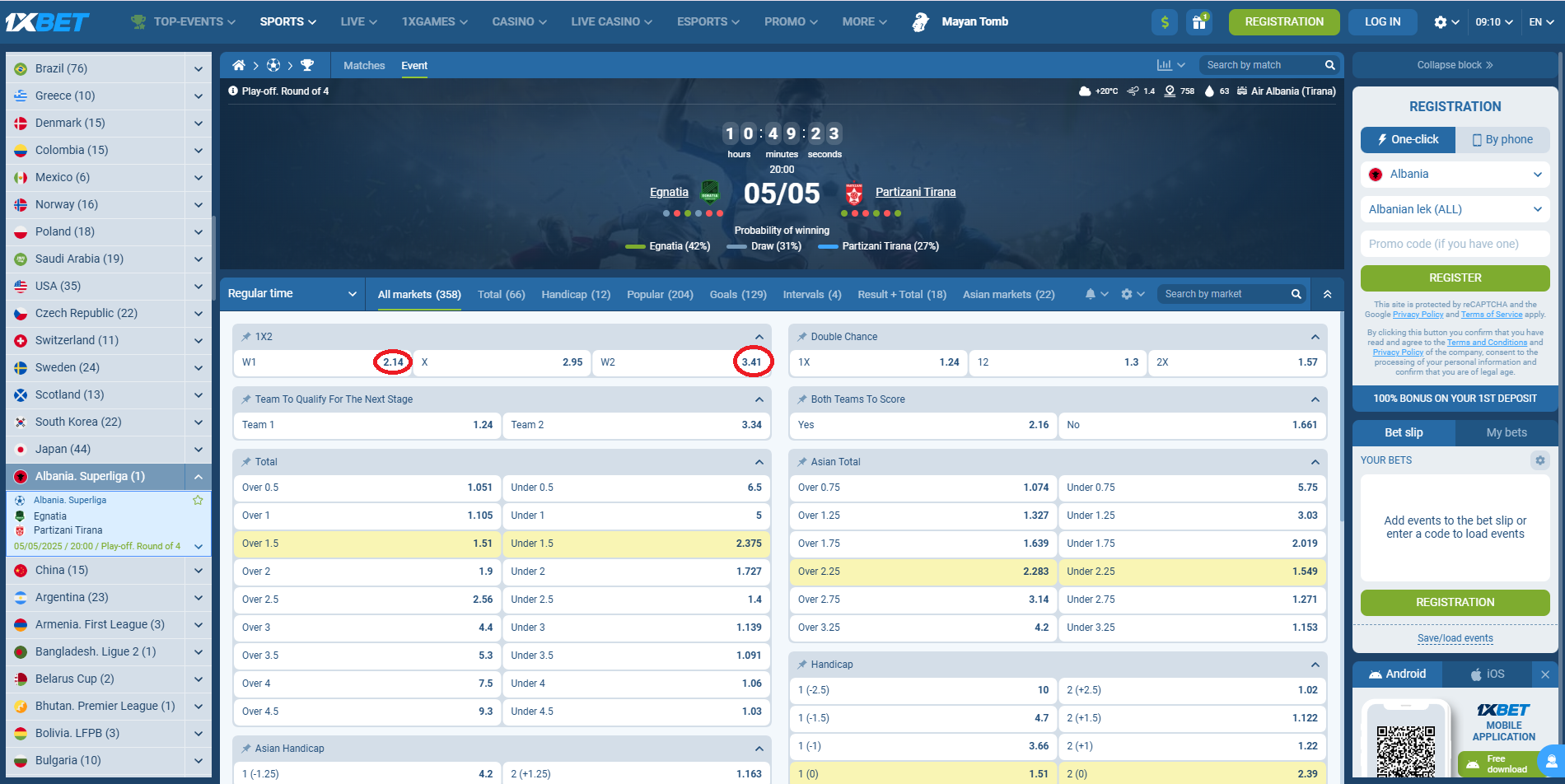Screen dimensions: 1565x784
Task: Open the Partizani Tirana team link
Action: click(x=915, y=192)
